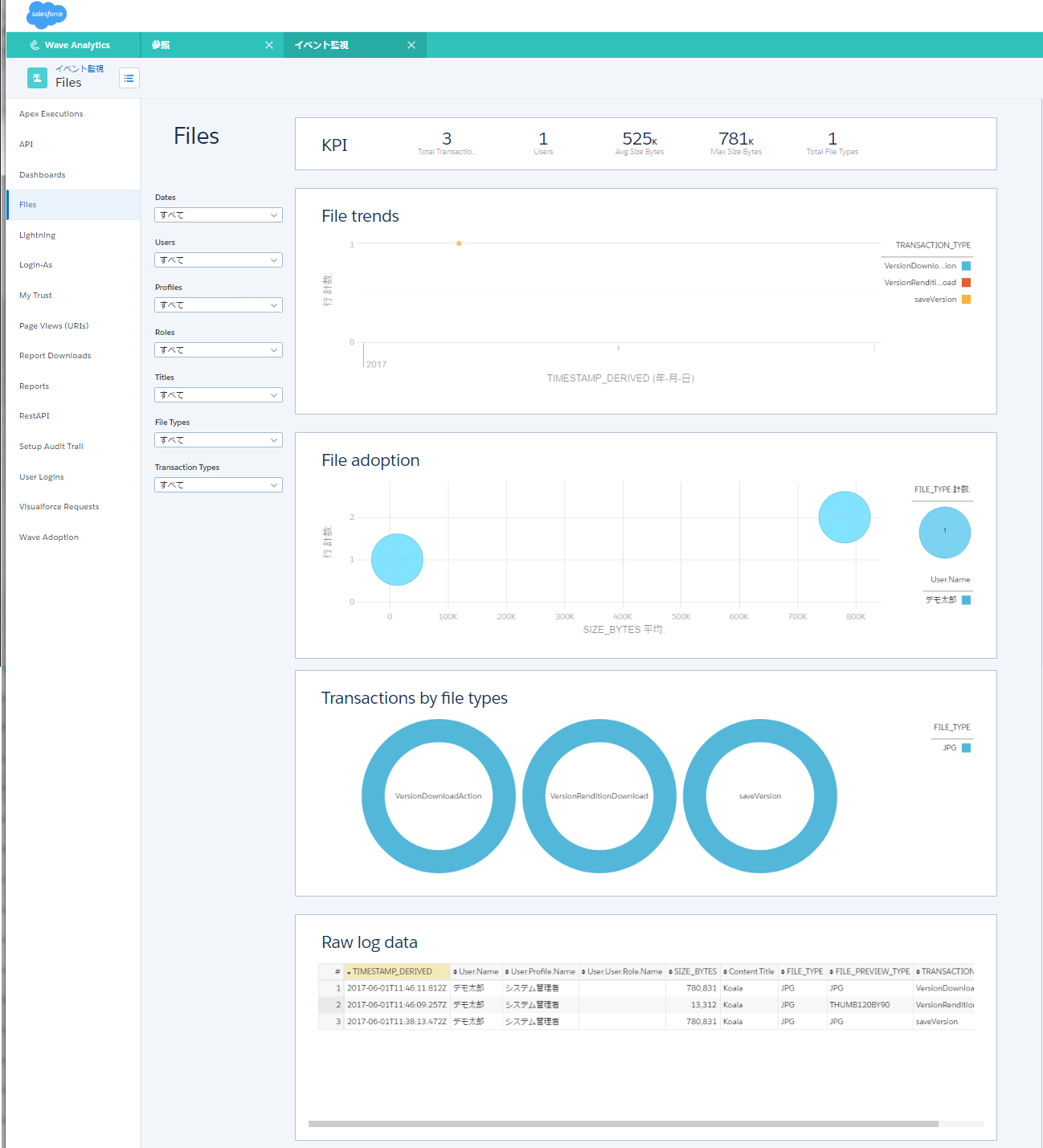
Task: Open the Dates filter dropdown
Action: pos(219,215)
